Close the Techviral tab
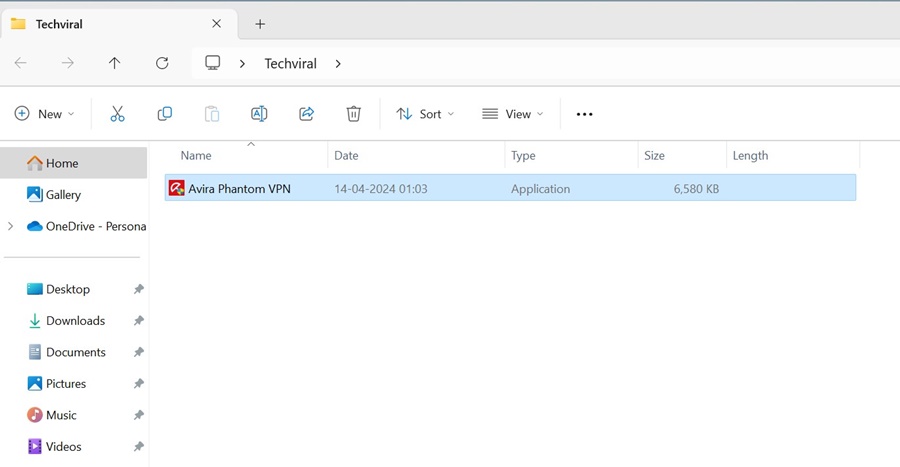This screenshot has width=900, height=467. point(216,24)
